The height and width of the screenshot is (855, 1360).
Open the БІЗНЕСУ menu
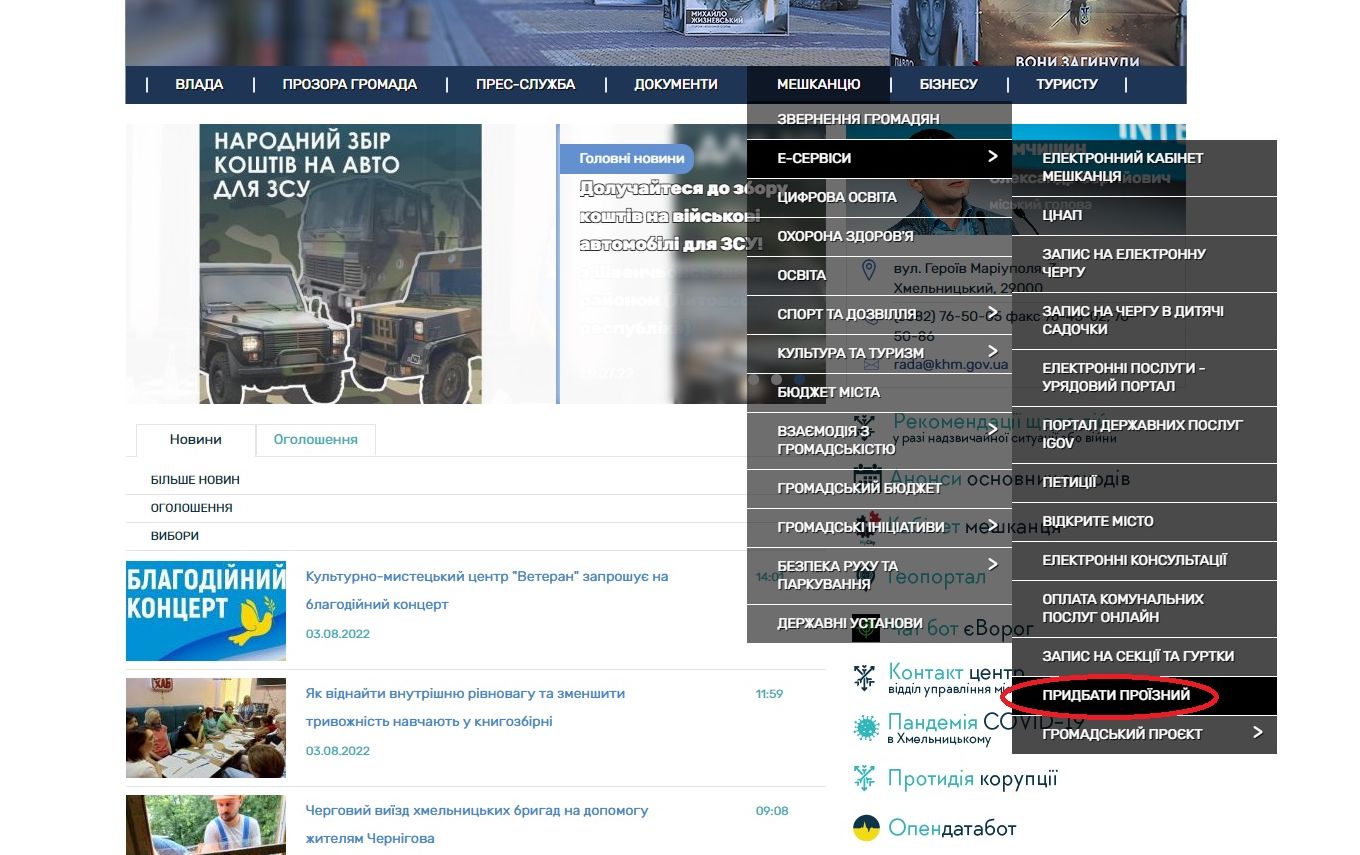coord(949,85)
